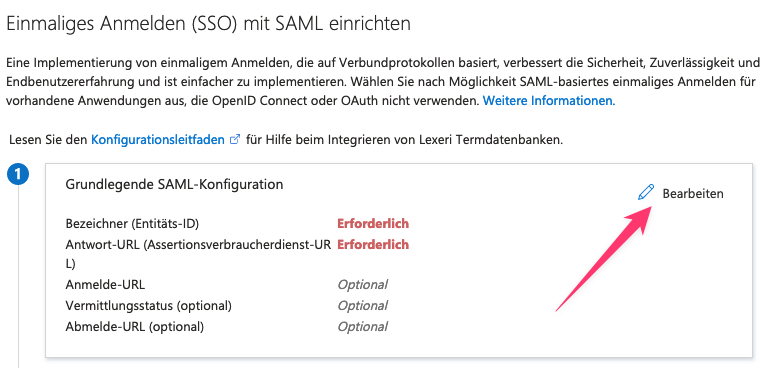Viewport: 764px width, 368px height.
Task: Select the Grundlegende SAML-Konfiguration heading
Action: (x=174, y=184)
